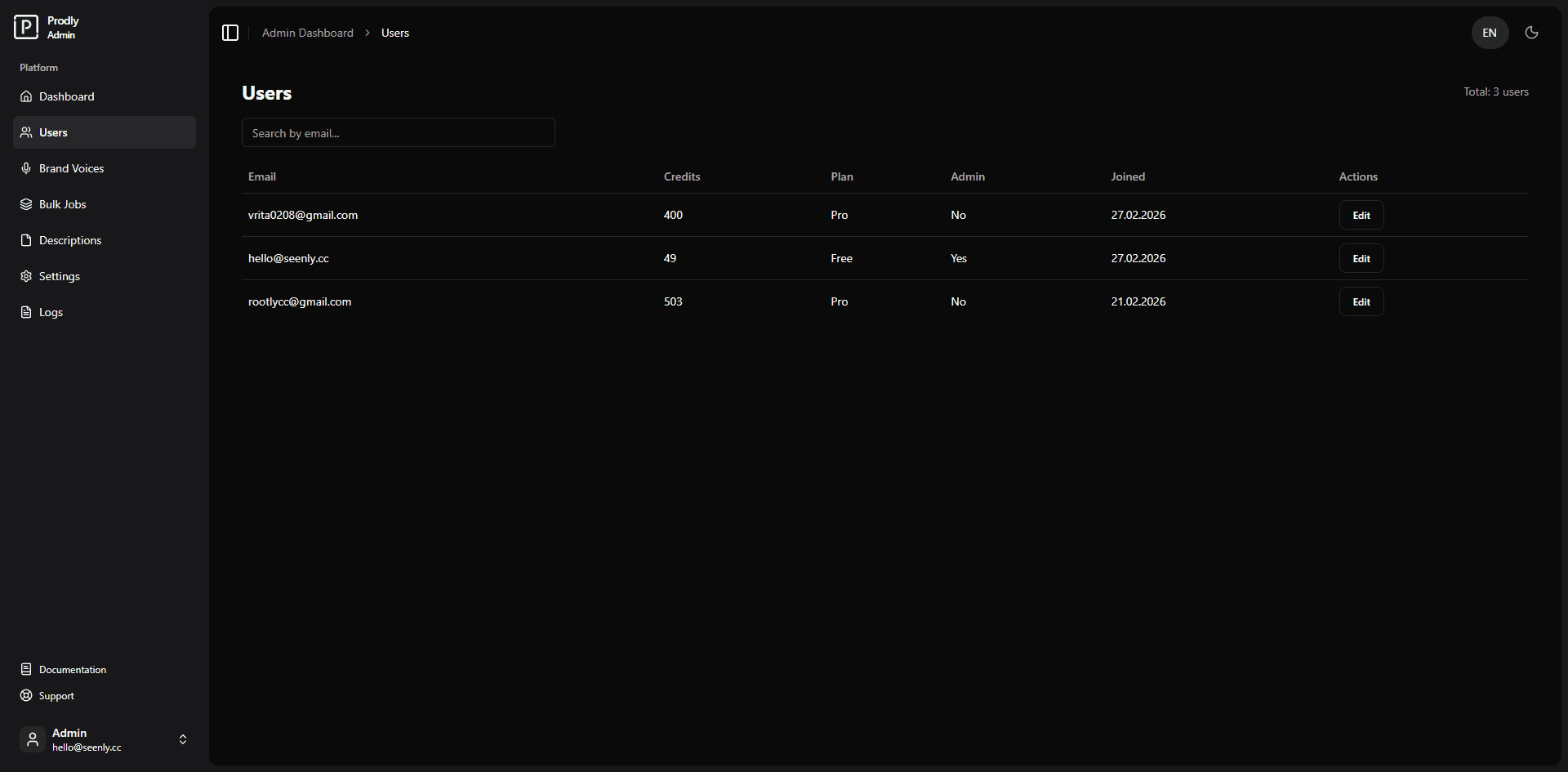This screenshot has width=1568, height=772.
Task: Edit the user rootlycc@gmail.com
Action: (x=1360, y=301)
